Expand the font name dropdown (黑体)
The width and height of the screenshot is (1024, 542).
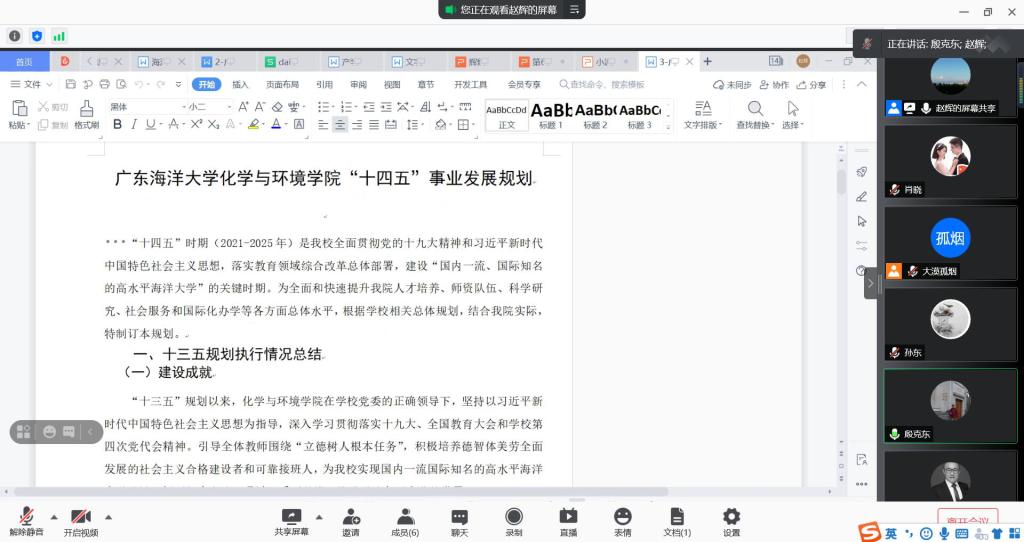coord(183,107)
